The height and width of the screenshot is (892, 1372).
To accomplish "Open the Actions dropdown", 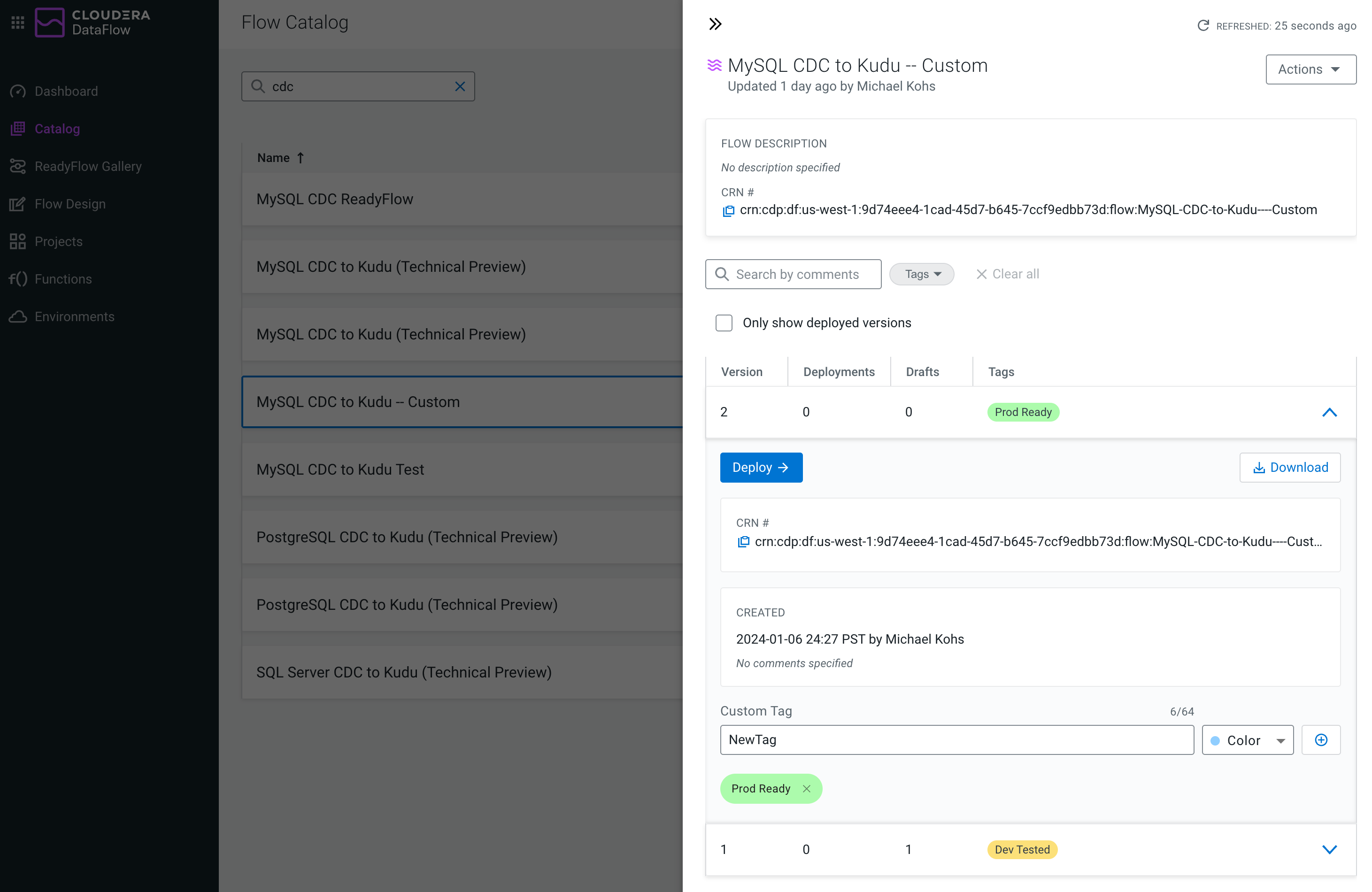I will coord(1310,69).
